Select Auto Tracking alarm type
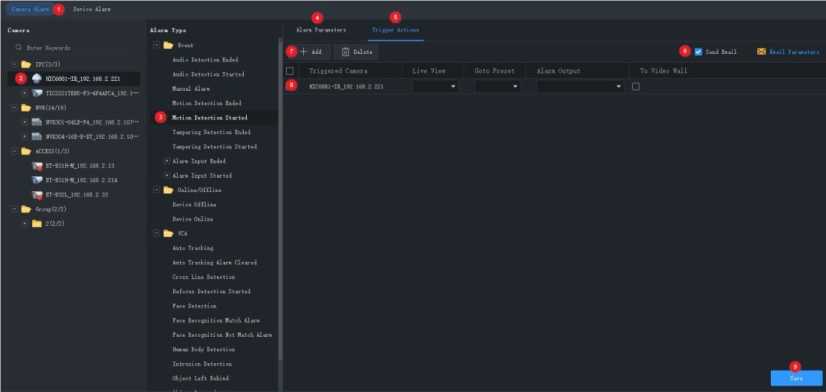This screenshot has height=392, width=826. [x=193, y=248]
